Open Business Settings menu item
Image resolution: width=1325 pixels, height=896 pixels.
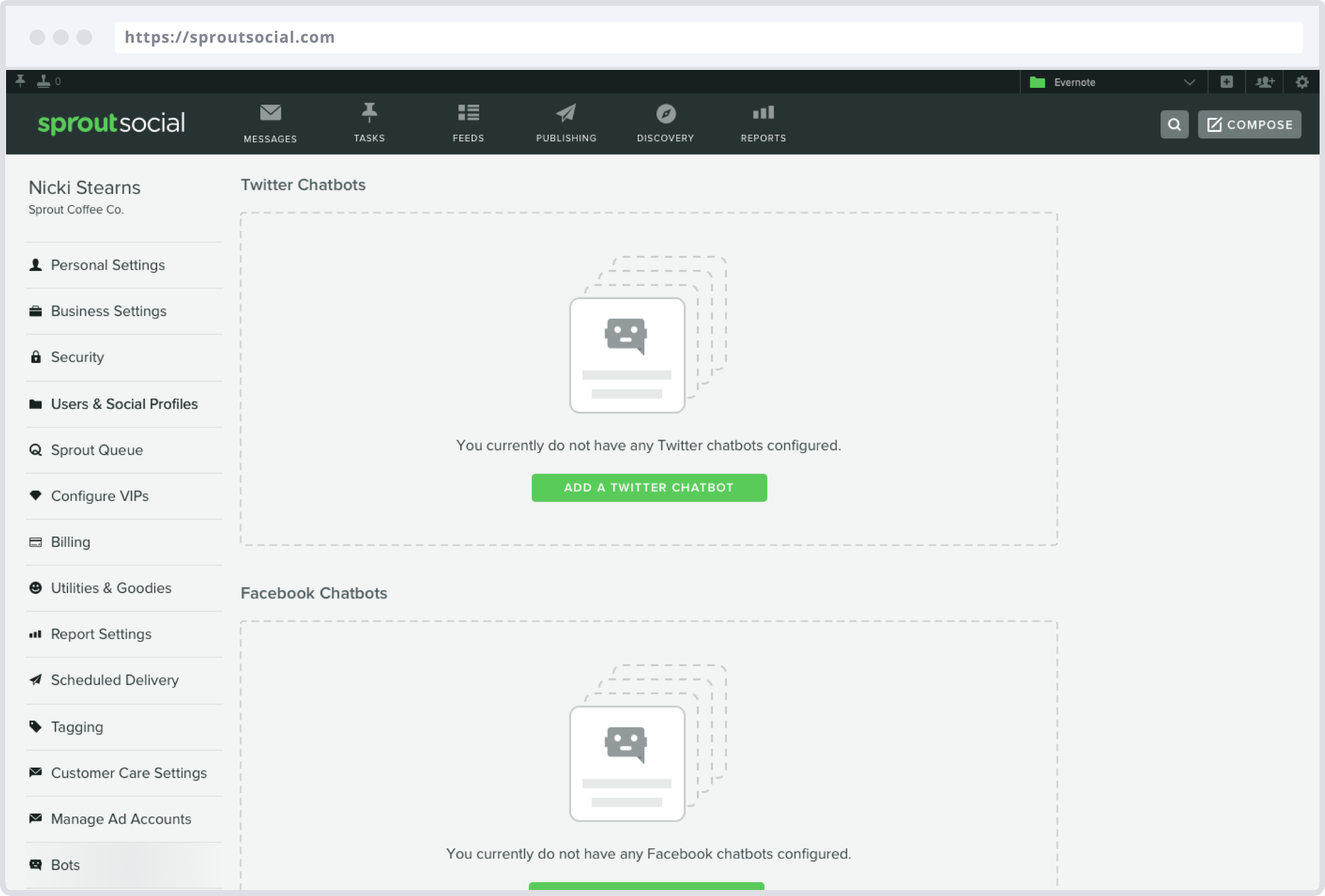(x=124, y=311)
